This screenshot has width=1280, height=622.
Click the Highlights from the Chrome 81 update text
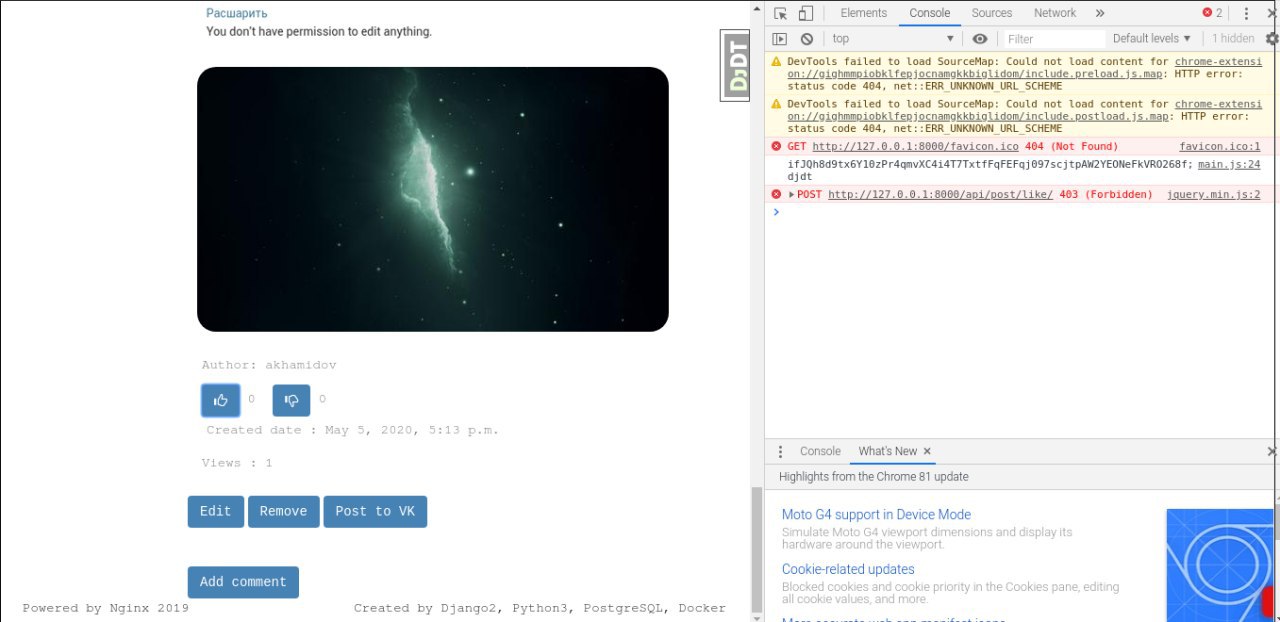coord(873,477)
